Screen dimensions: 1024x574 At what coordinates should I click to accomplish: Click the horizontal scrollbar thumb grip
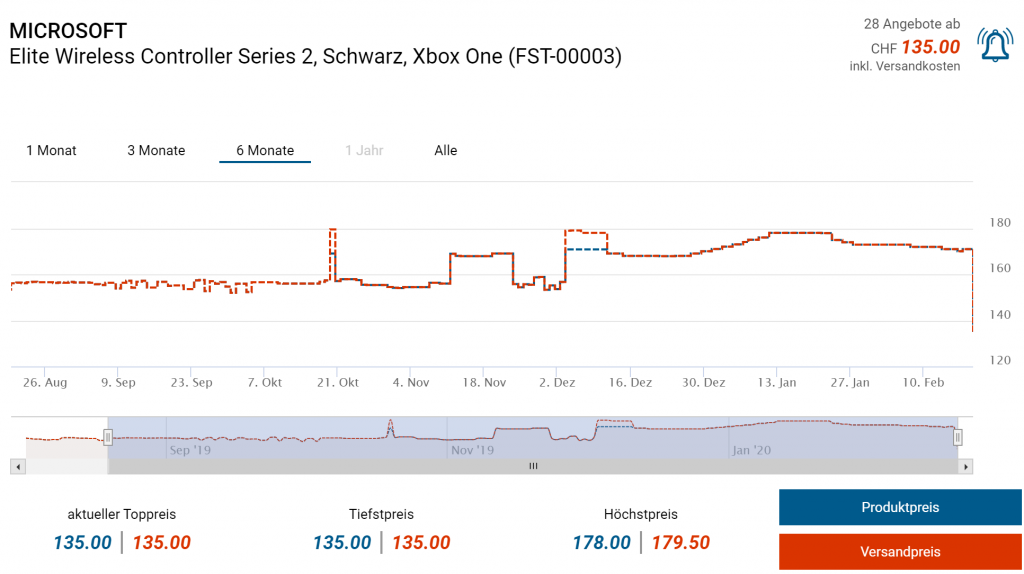533,466
